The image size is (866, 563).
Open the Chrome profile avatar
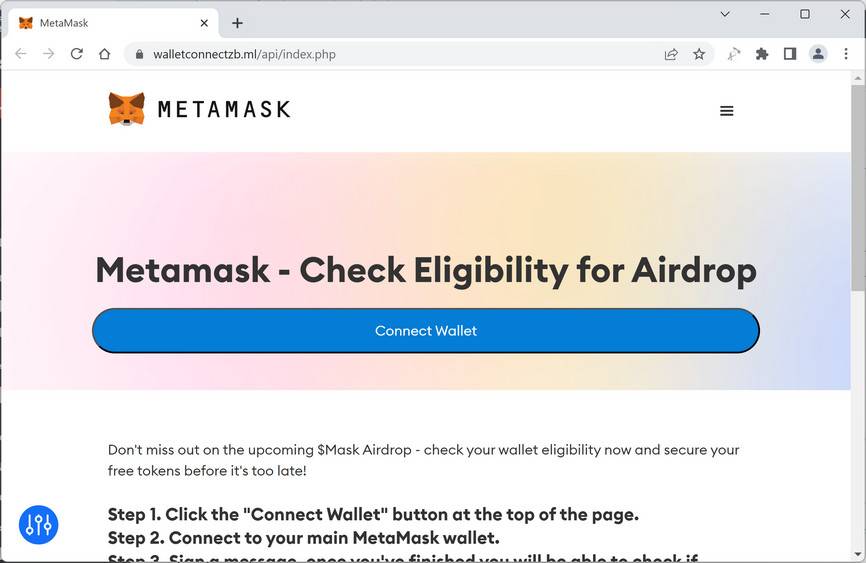pos(818,54)
